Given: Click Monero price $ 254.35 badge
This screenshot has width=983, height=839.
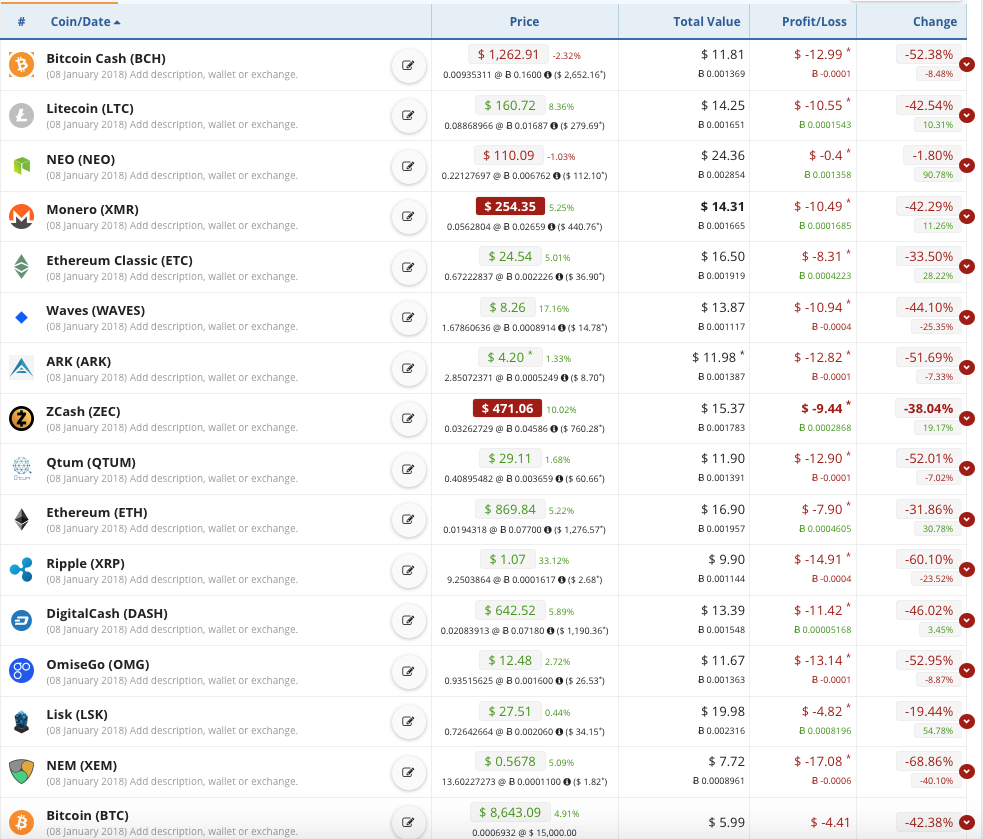Looking at the screenshot, I should click(510, 206).
